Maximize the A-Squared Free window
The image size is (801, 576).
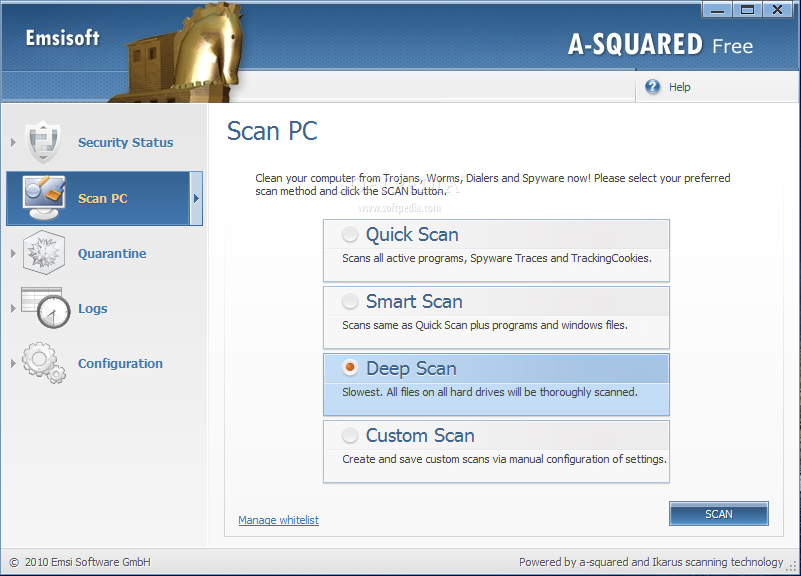(x=746, y=9)
